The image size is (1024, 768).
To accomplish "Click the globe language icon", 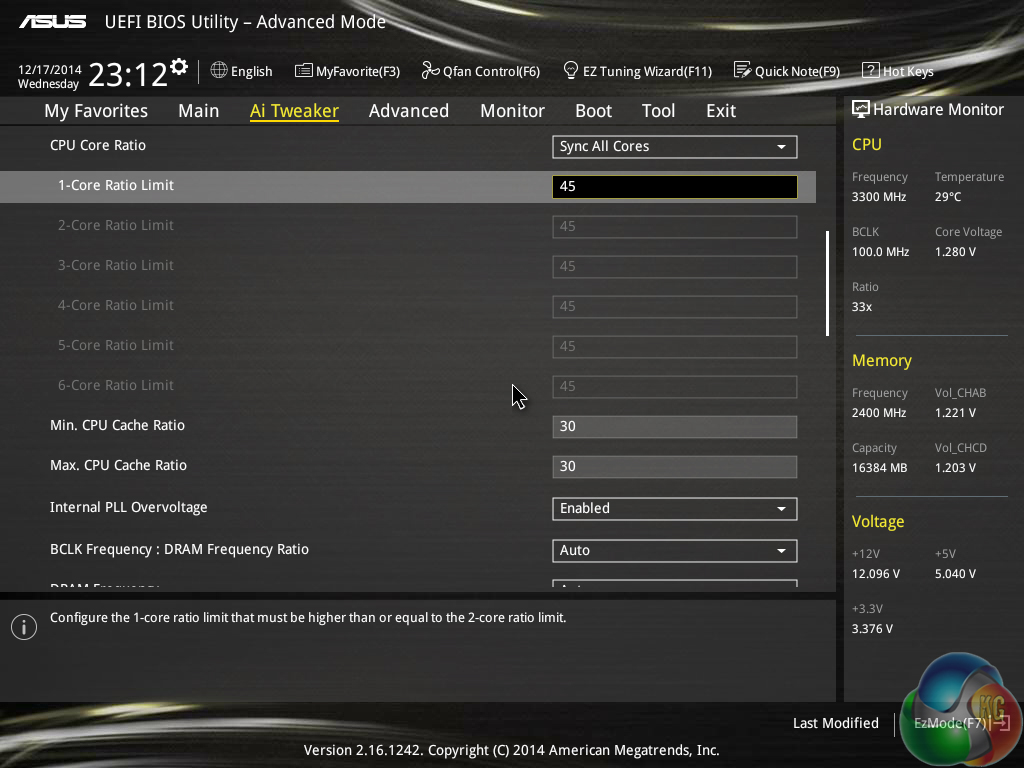I will (219, 70).
